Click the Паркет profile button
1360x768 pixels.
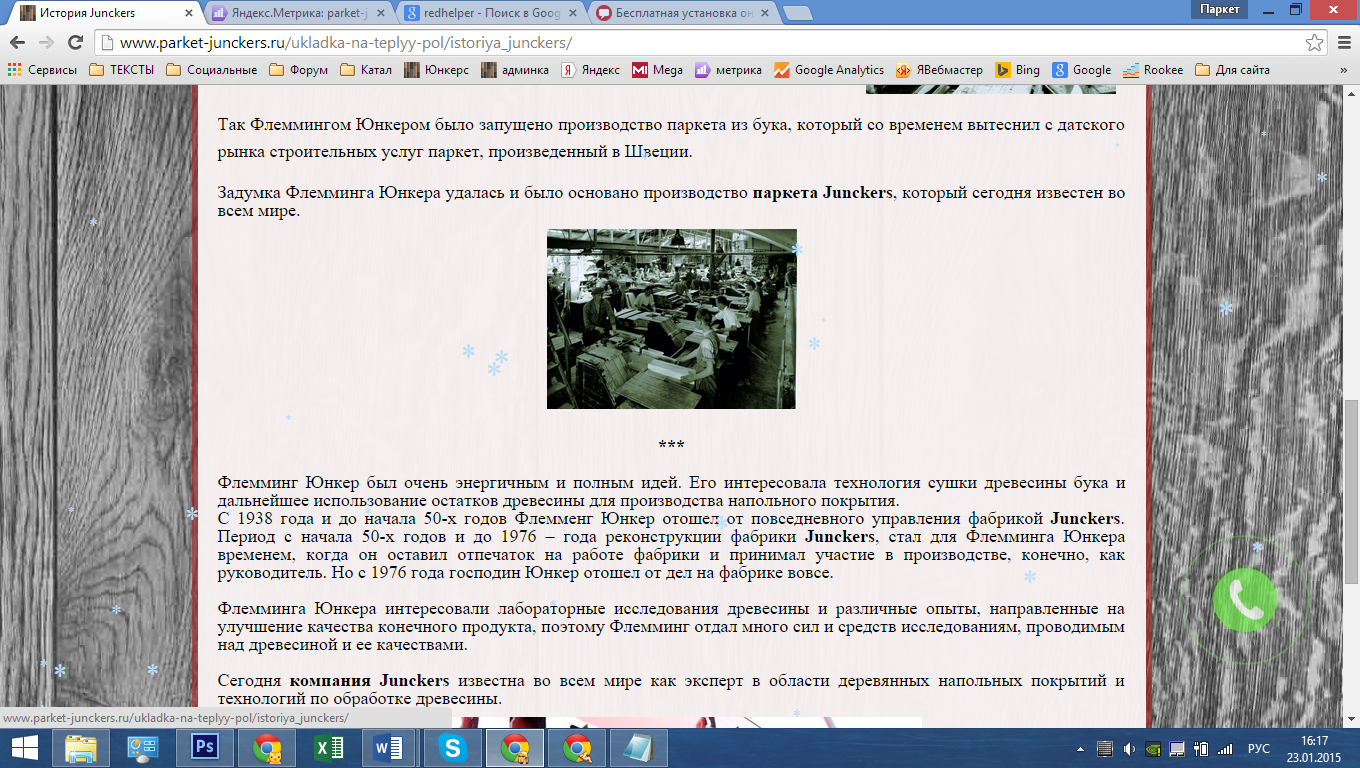click(x=1219, y=9)
